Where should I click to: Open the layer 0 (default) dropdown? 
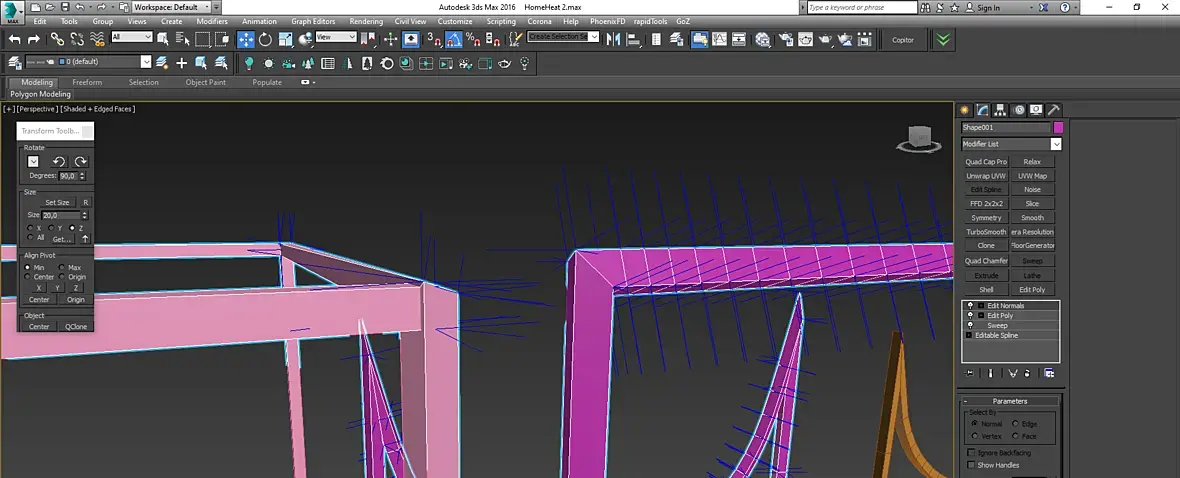click(146, 62)
